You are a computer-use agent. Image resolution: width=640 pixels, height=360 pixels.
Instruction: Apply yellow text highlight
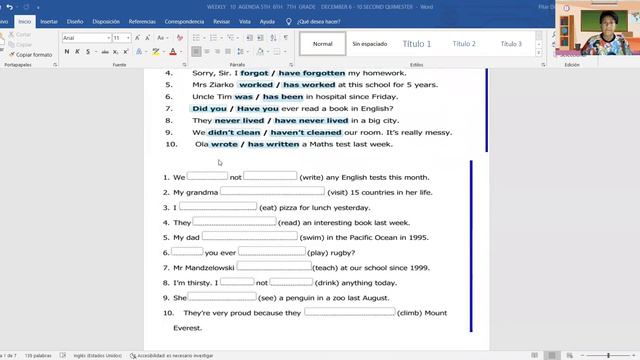(x=156, y=51)
